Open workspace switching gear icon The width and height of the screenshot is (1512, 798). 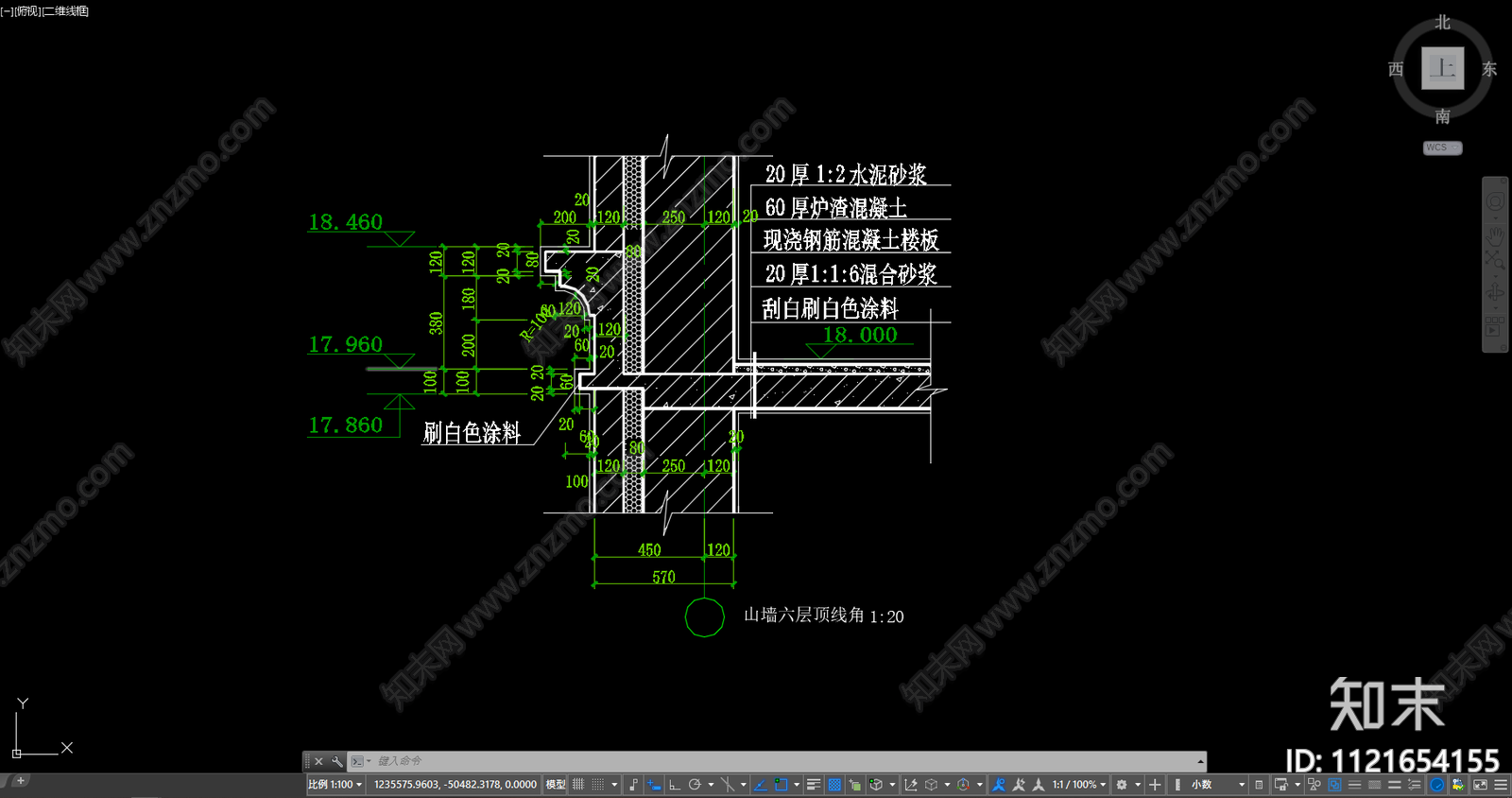(x=1122, y=785)
